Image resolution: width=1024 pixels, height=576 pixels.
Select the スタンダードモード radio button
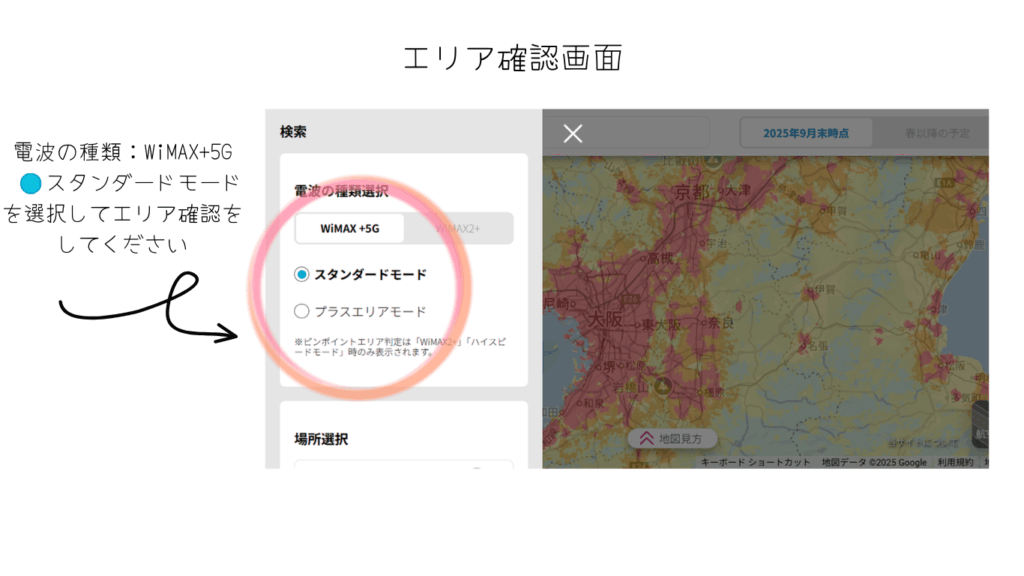click(302, 274)
